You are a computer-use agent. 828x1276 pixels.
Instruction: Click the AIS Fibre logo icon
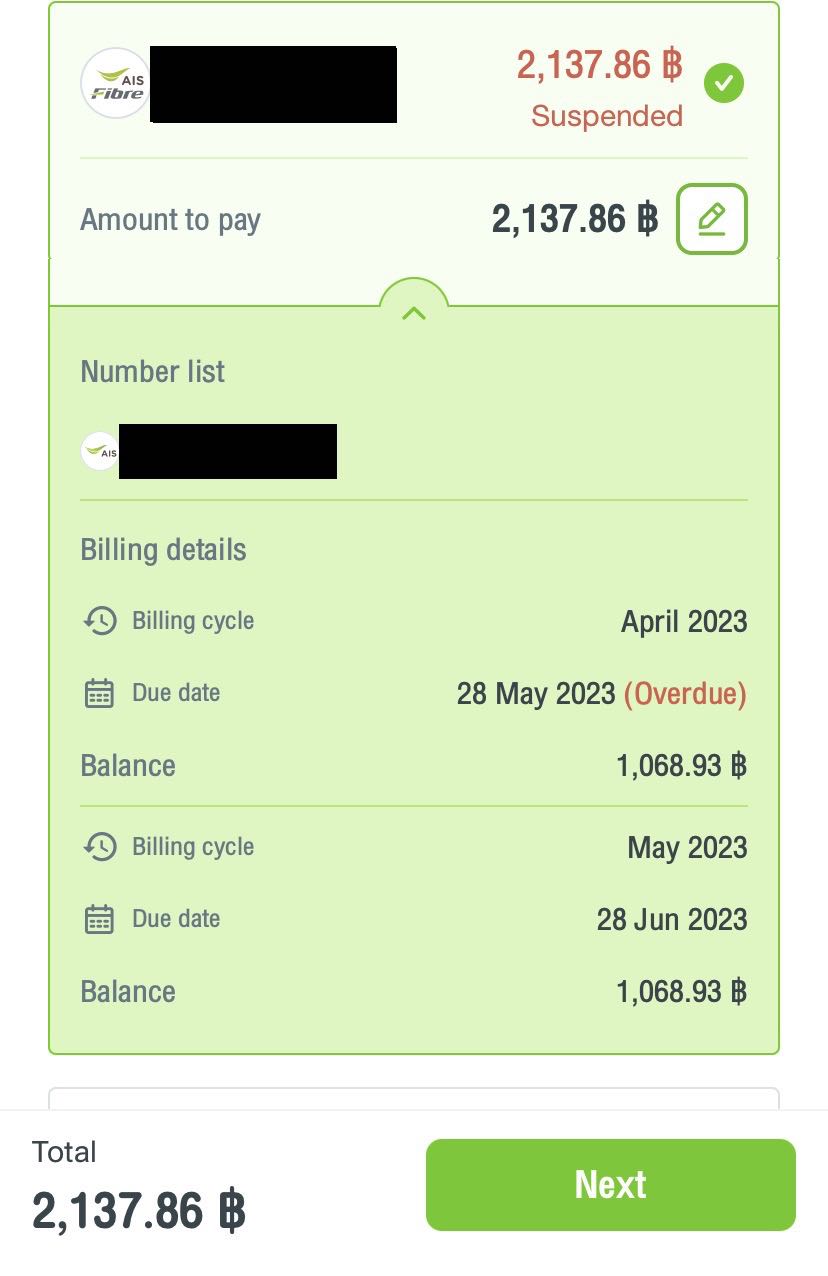115,84
